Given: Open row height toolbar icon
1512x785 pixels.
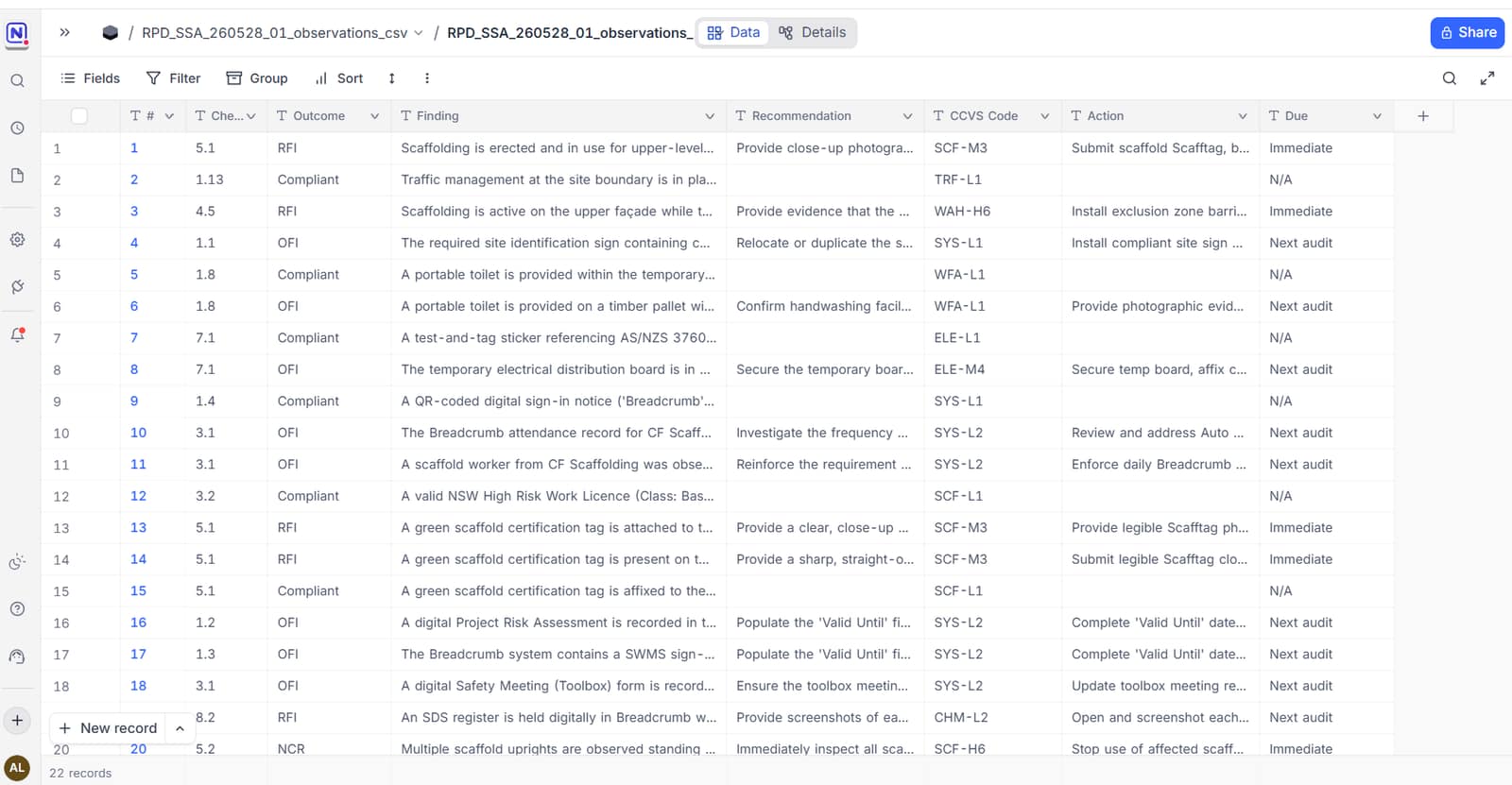Looking at the screenshot, I should pyautogui.click(x=391, y=78).
